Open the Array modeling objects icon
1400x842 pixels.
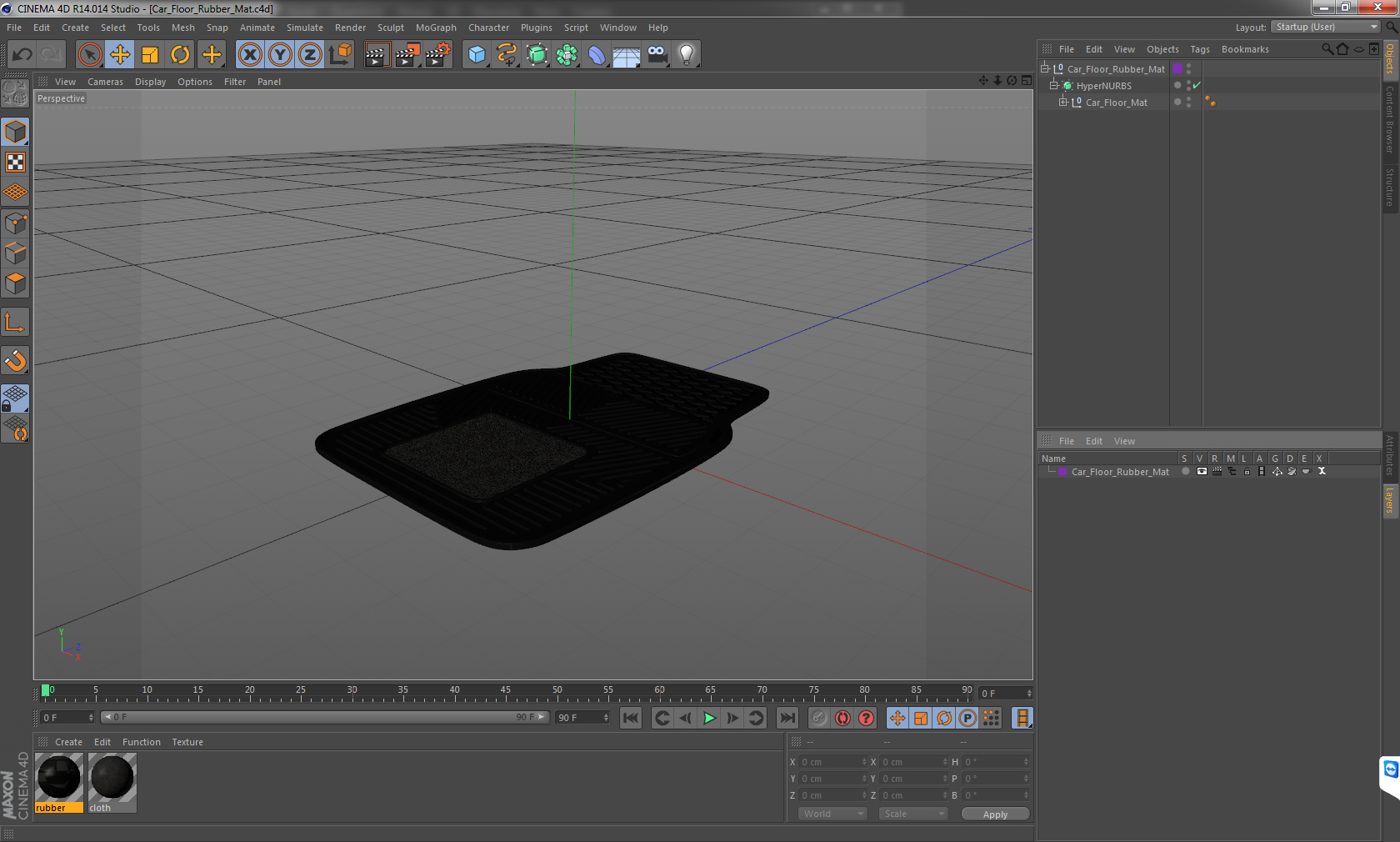567,55
